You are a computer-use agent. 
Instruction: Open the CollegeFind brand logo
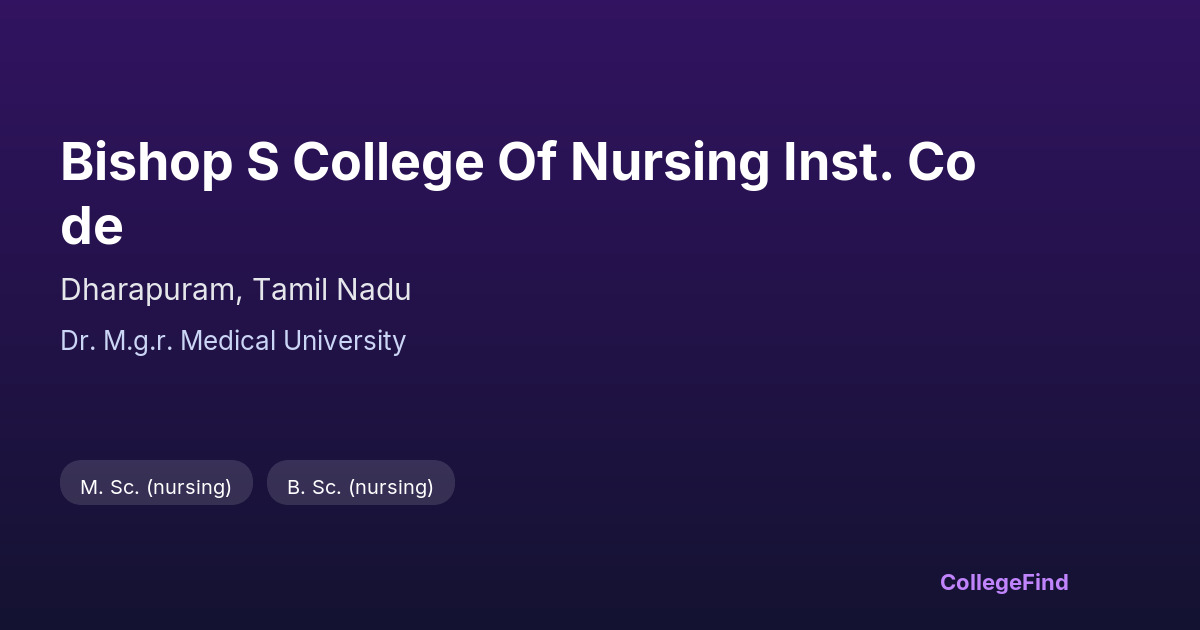(1004, 582)
